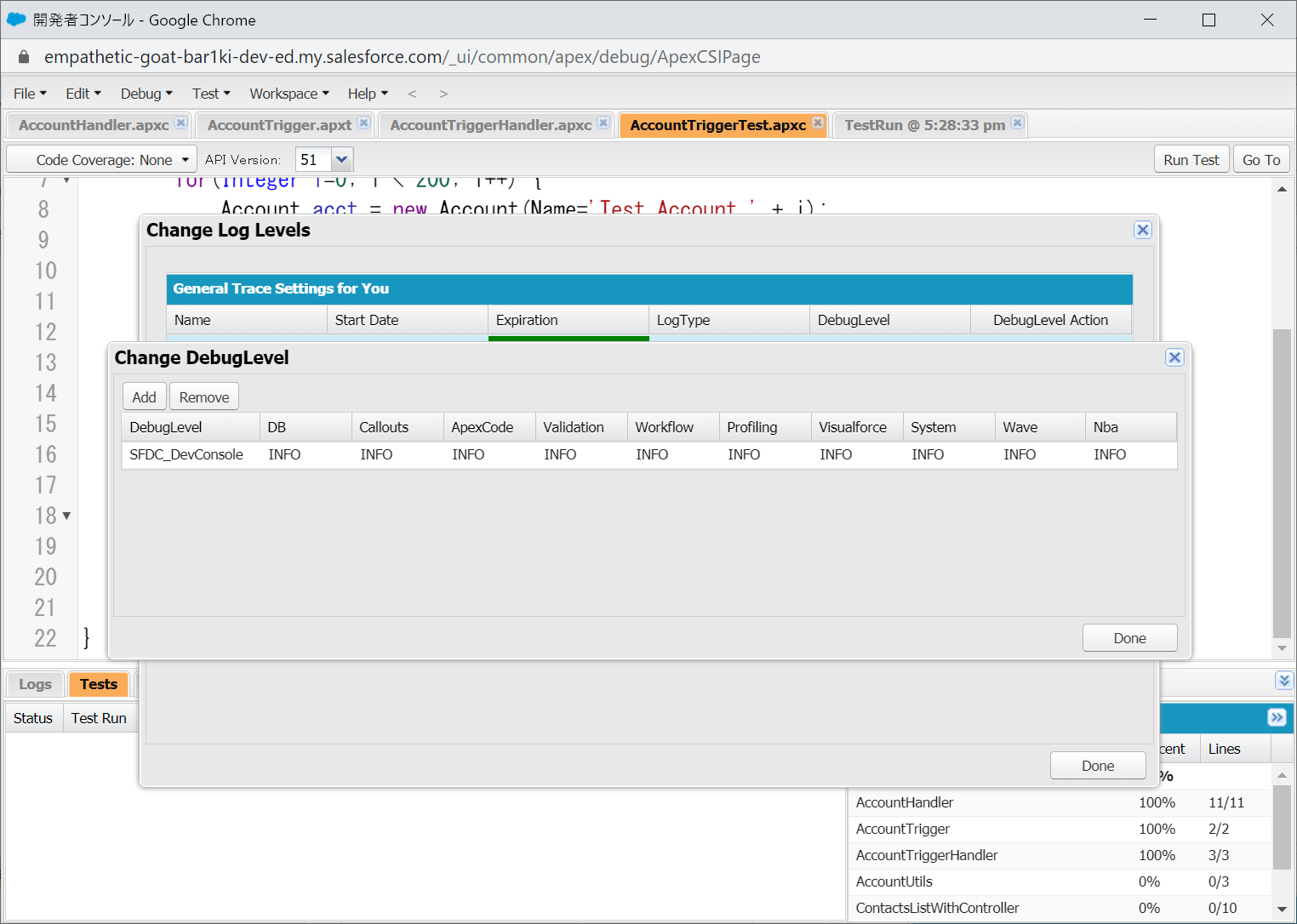This screenshot has width=1297, height=924.
Task: Click the DebugLevel Action column header
Action: coord(1051,320)
